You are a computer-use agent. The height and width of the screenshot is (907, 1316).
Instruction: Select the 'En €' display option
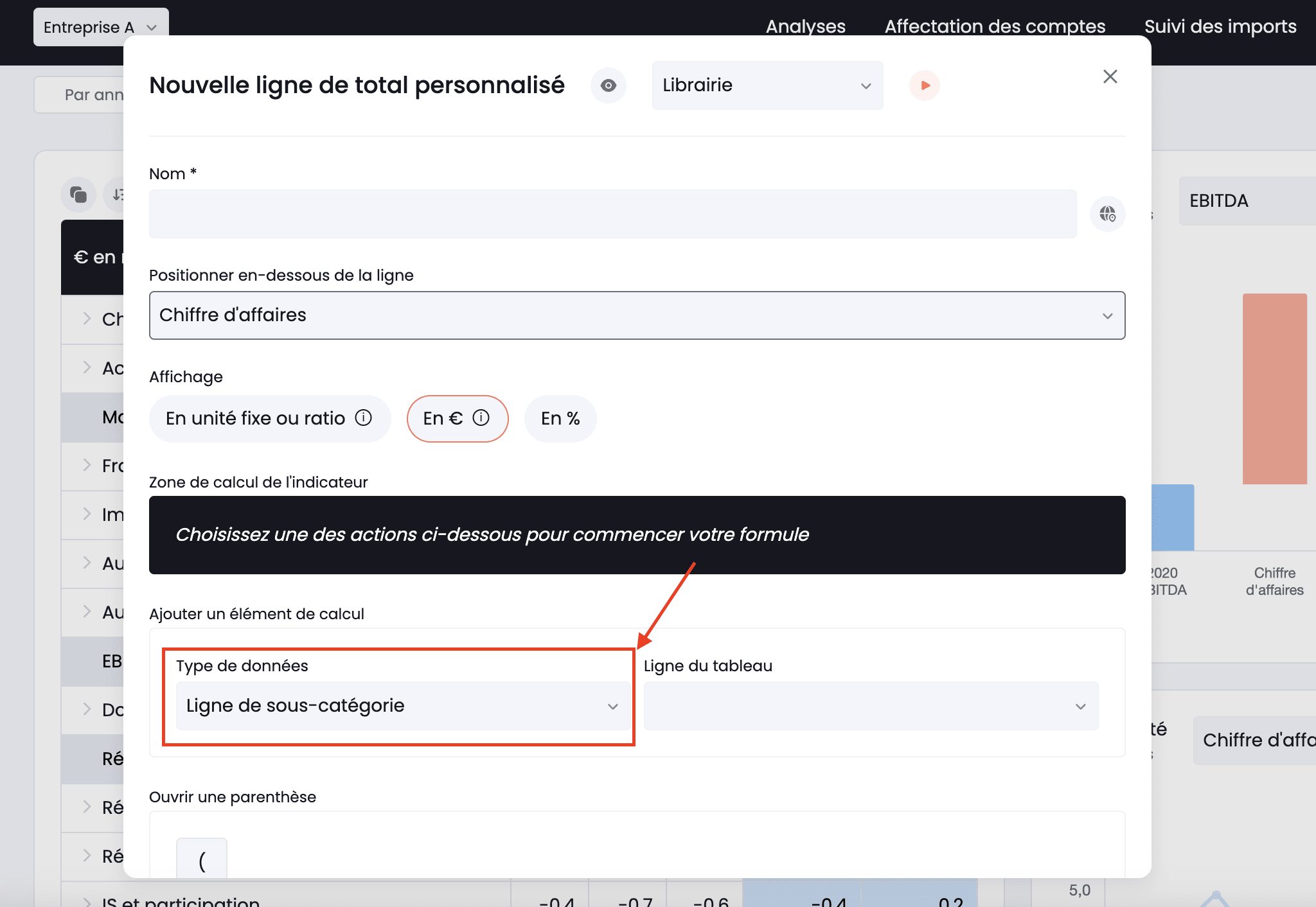[458, 419]
